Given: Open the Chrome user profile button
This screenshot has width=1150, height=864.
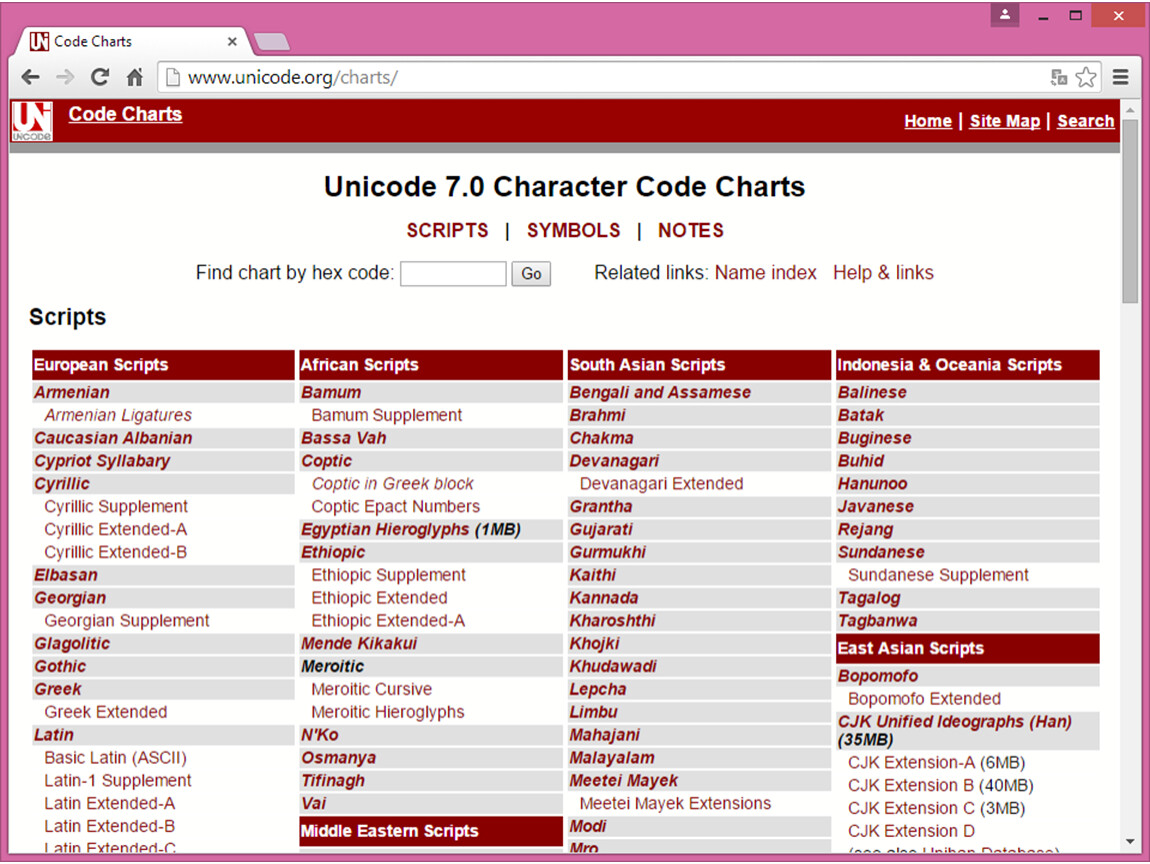Looking at the screenshot, I should (x=1005, y=16).
